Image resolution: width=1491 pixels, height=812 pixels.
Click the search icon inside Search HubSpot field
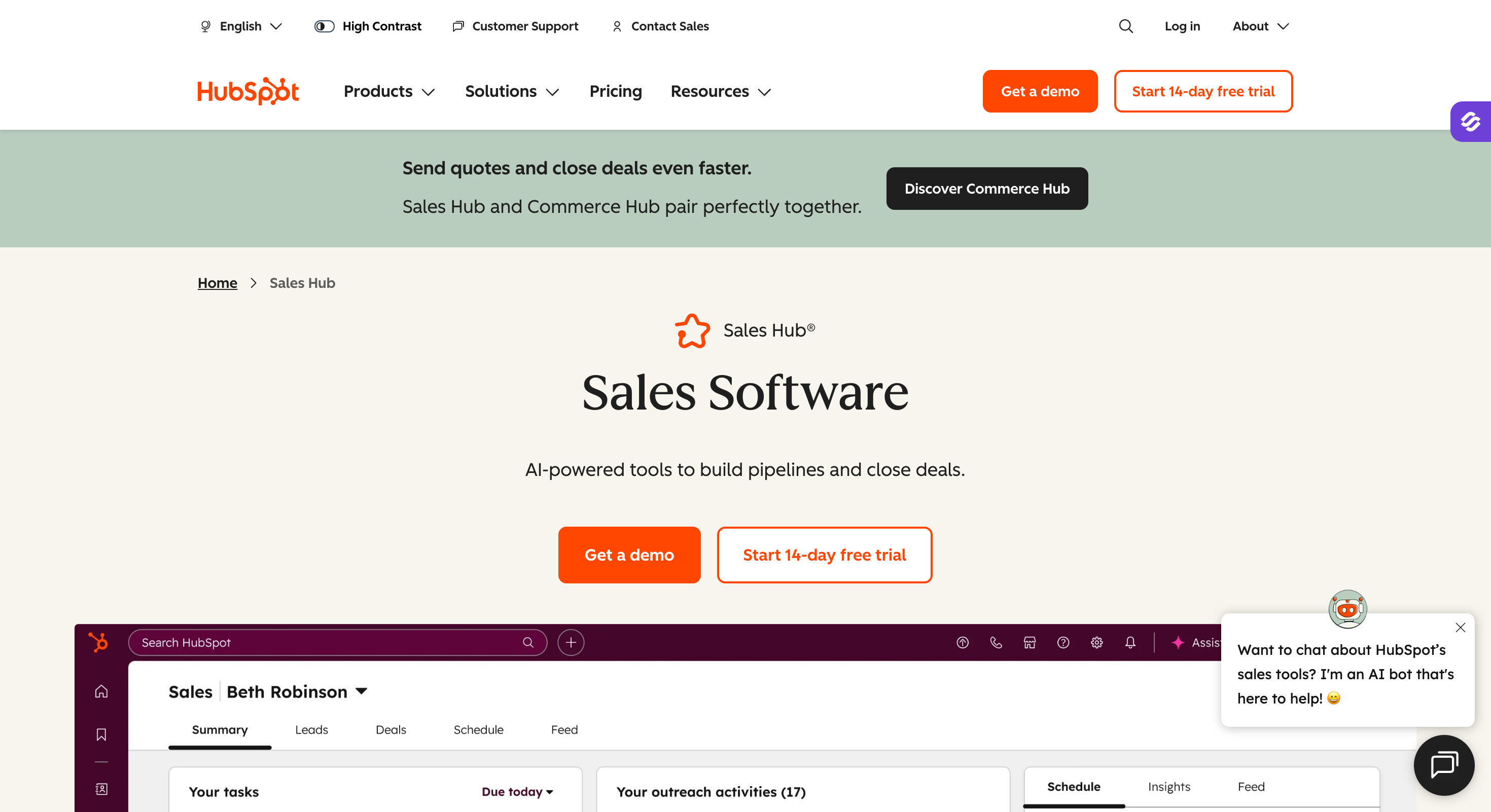point(528,643)
